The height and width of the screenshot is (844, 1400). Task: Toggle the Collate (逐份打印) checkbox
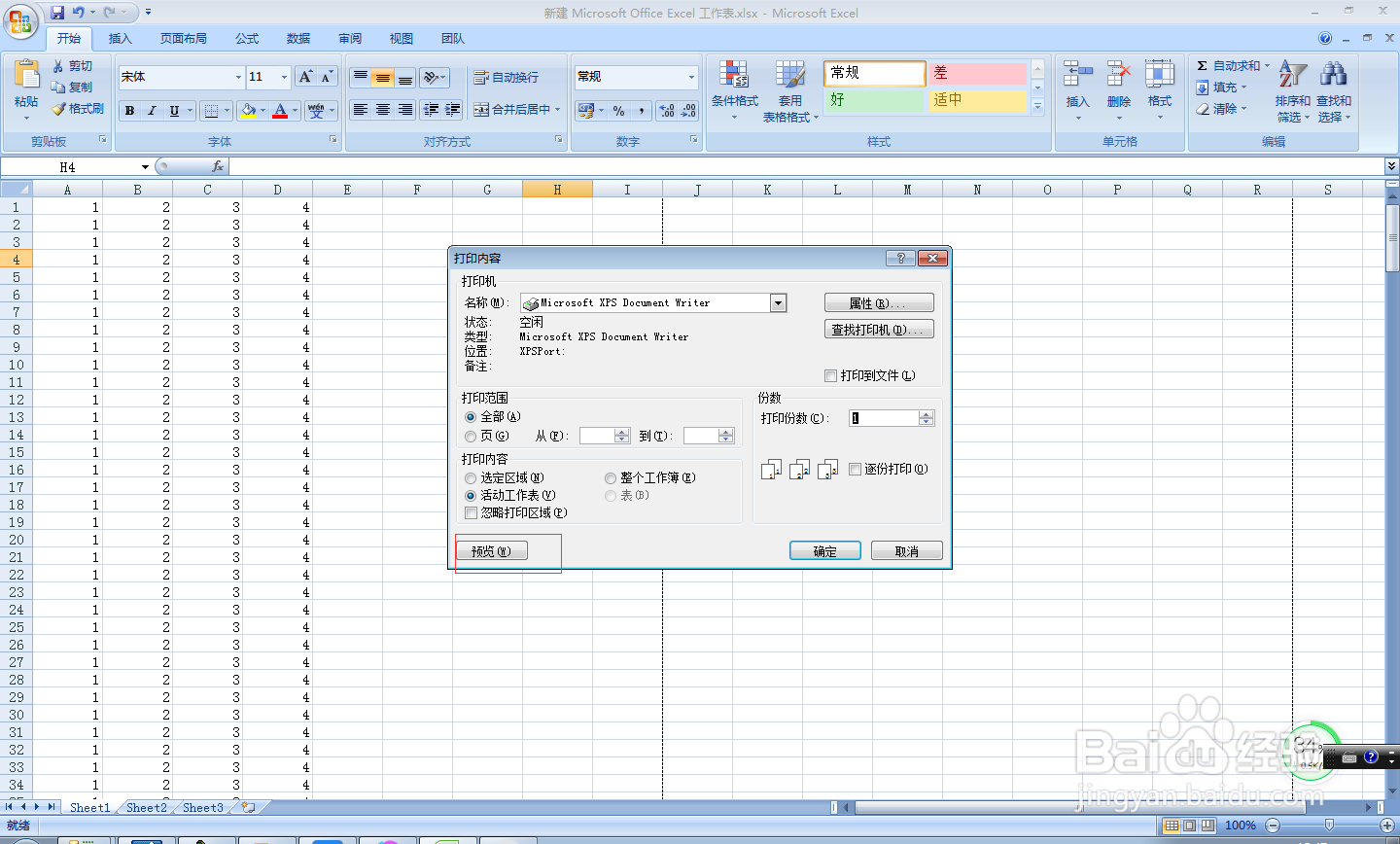(x=856, y=469)
